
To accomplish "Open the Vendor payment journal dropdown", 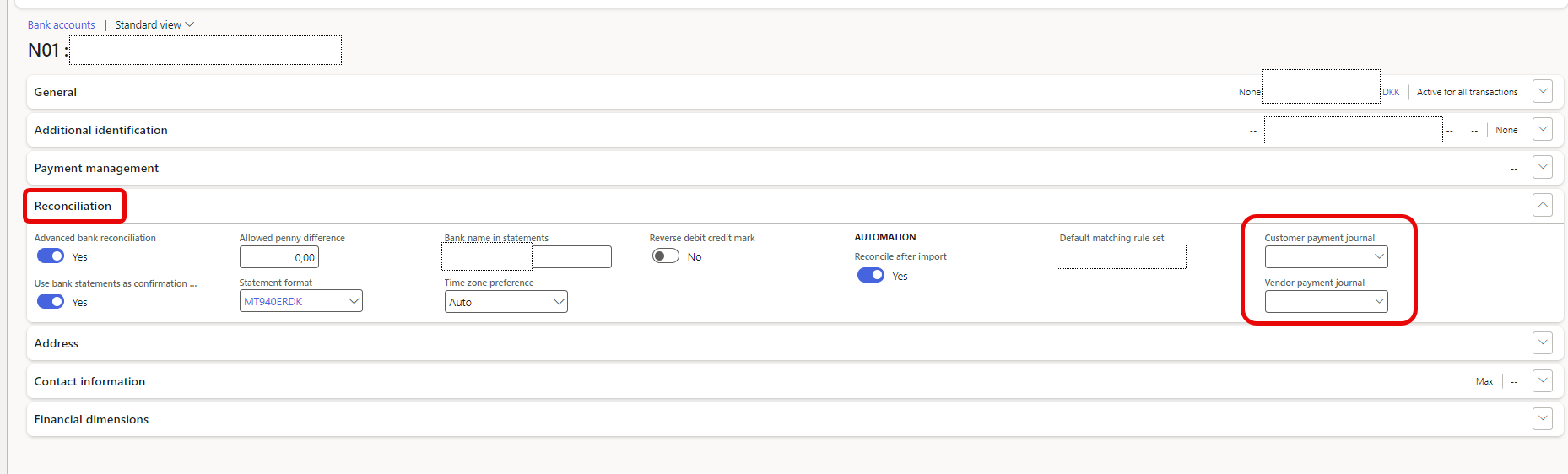I will click(1326, 301).
